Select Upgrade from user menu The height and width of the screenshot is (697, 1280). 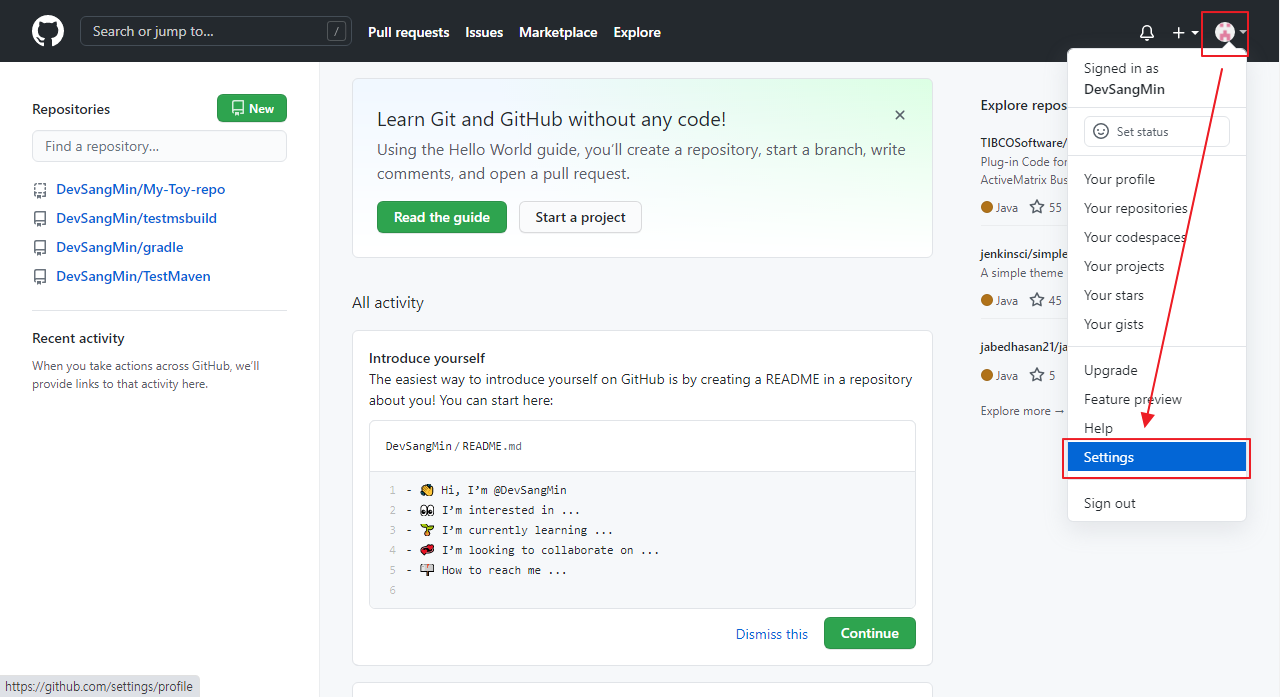(x=1157, y=370)
